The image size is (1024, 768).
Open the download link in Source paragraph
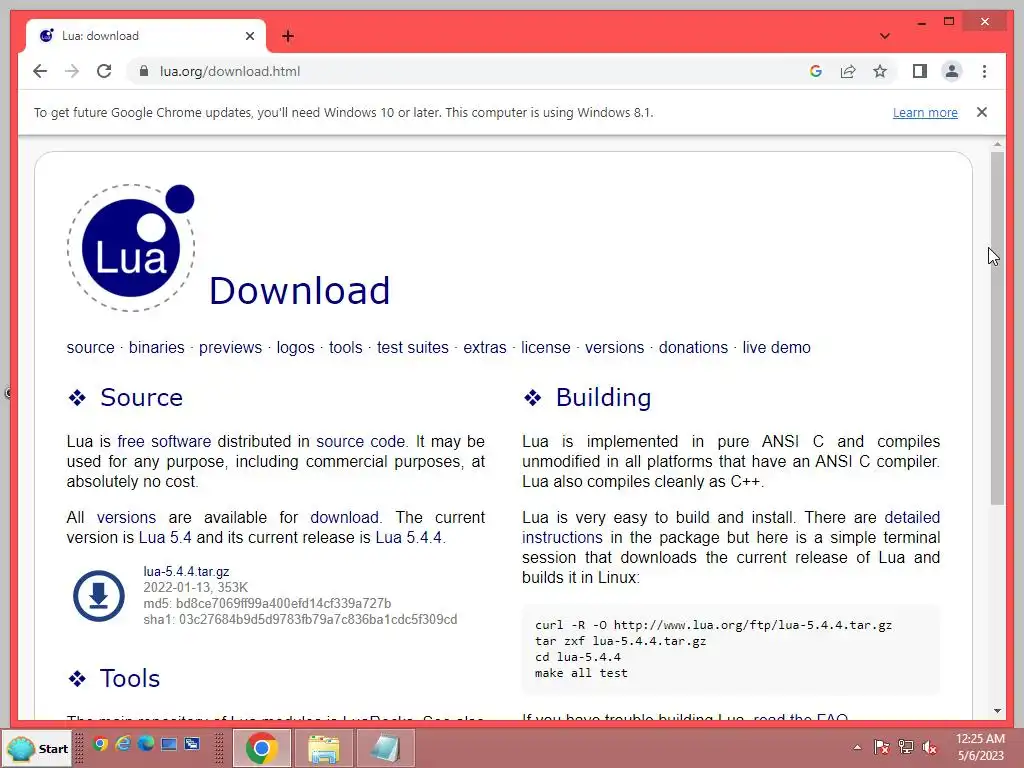click(344, 517)
